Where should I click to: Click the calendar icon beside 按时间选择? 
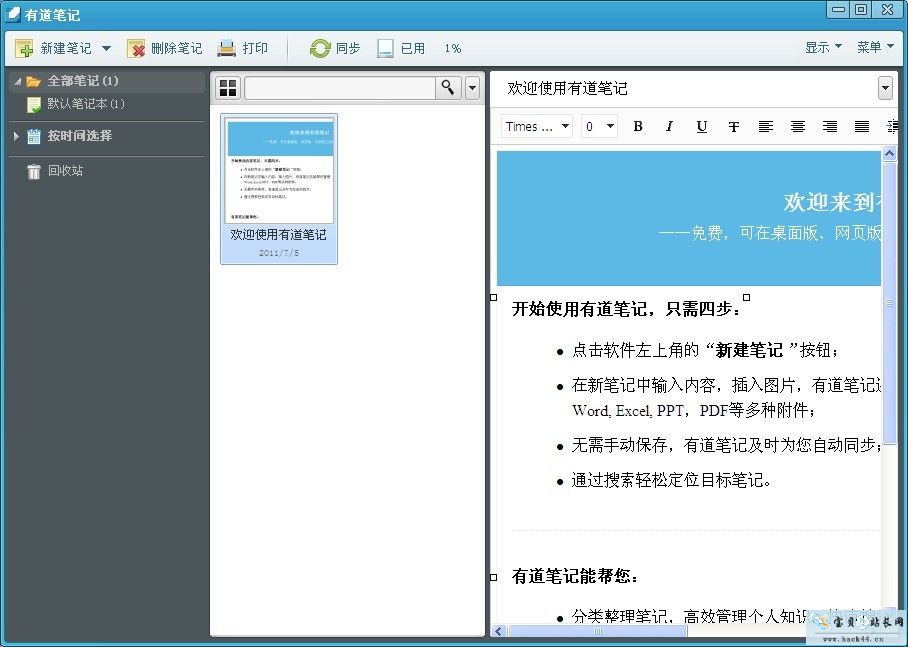tap(34, 136)
